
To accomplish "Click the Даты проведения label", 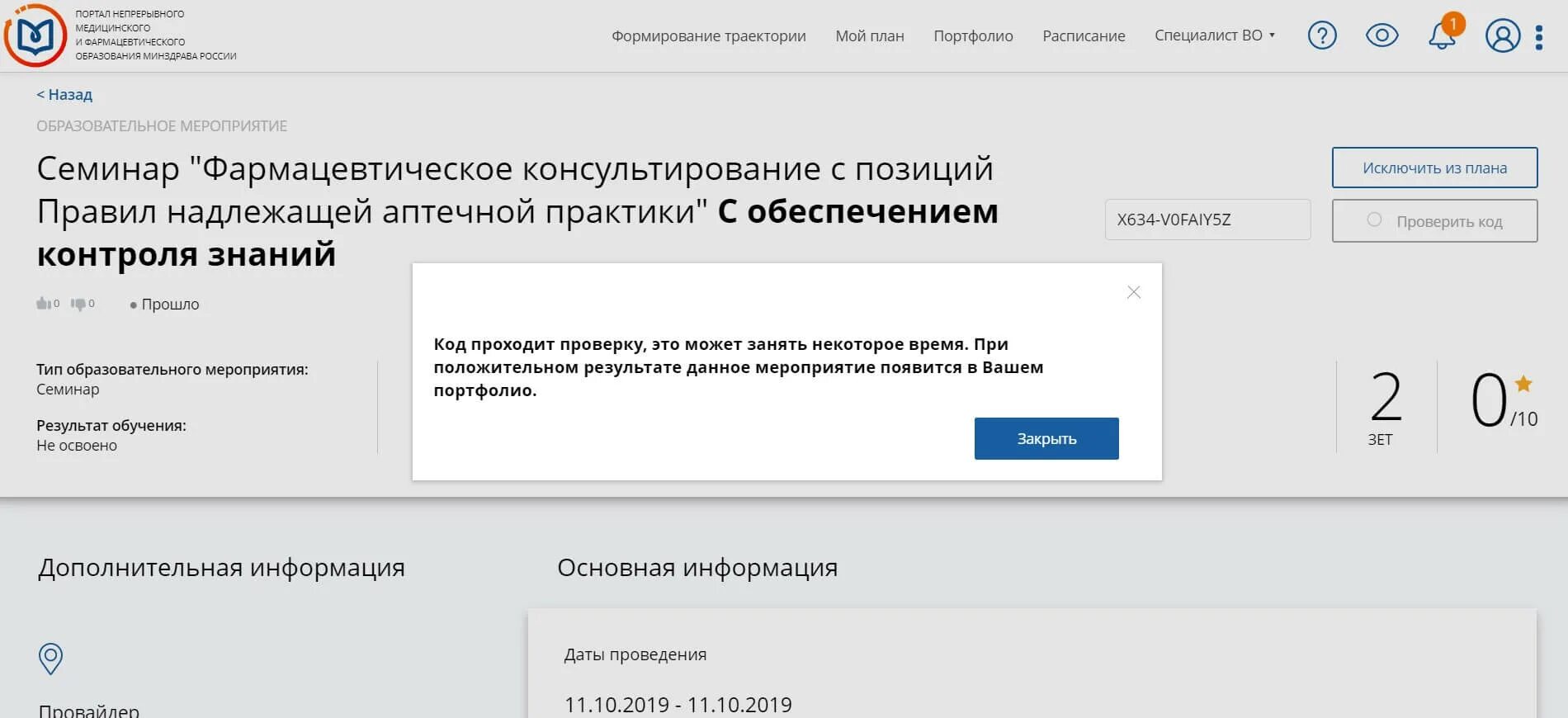I will tap(635, 654).
